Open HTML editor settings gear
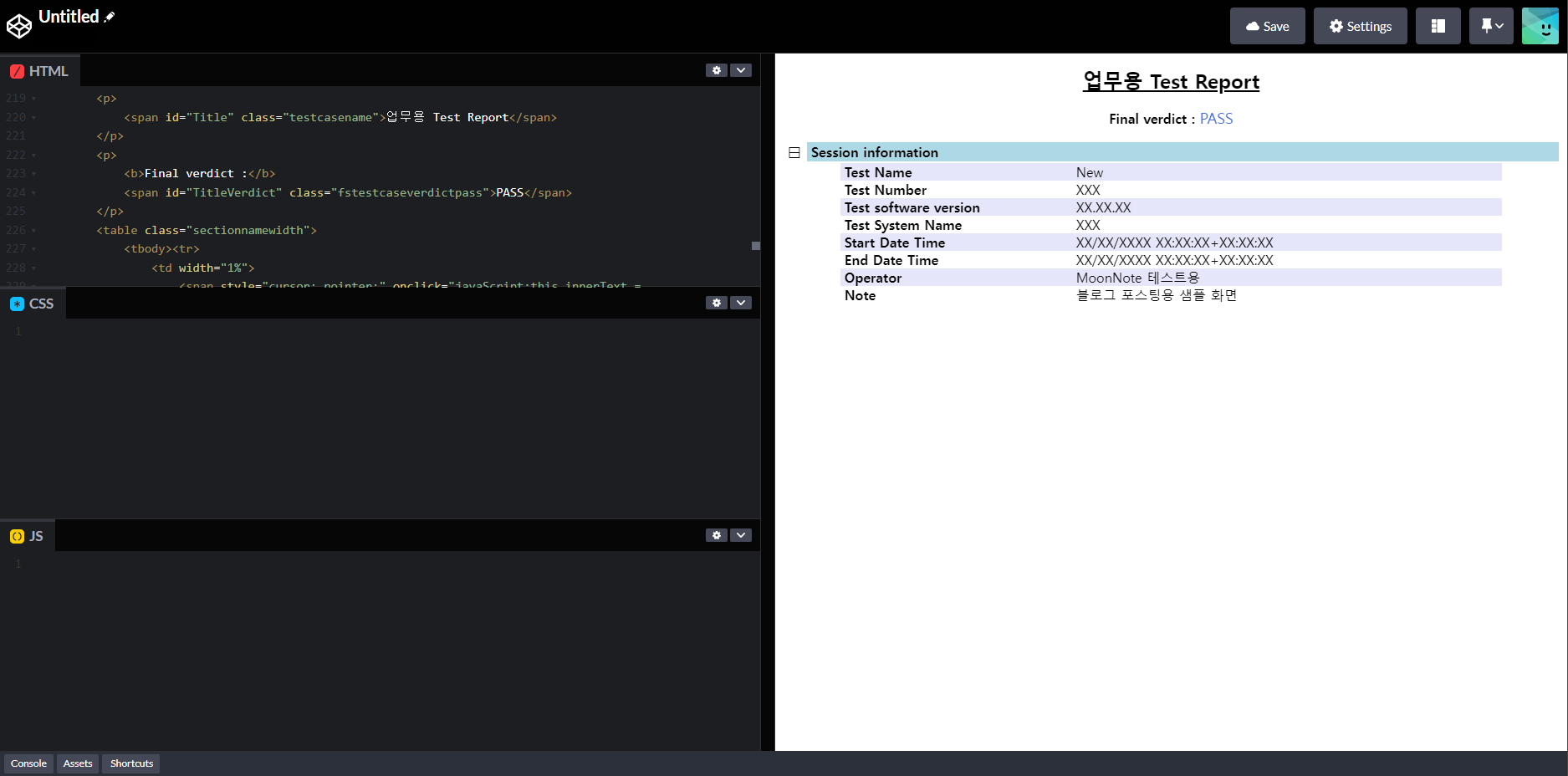The height and width of the screenshot is (776, 1568). (x=717, y=70)
